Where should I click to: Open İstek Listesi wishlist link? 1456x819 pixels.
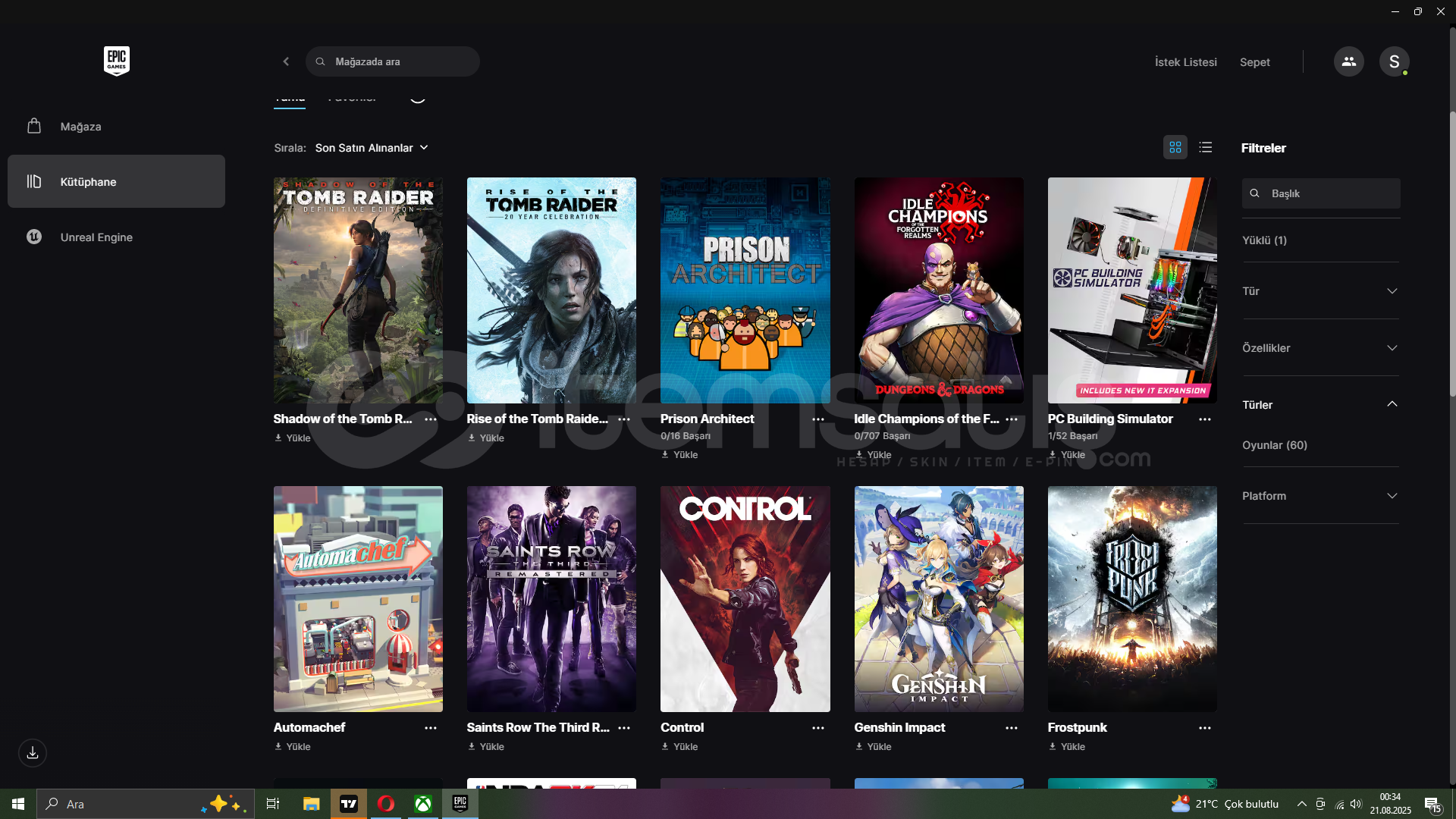coord(1185,62)
